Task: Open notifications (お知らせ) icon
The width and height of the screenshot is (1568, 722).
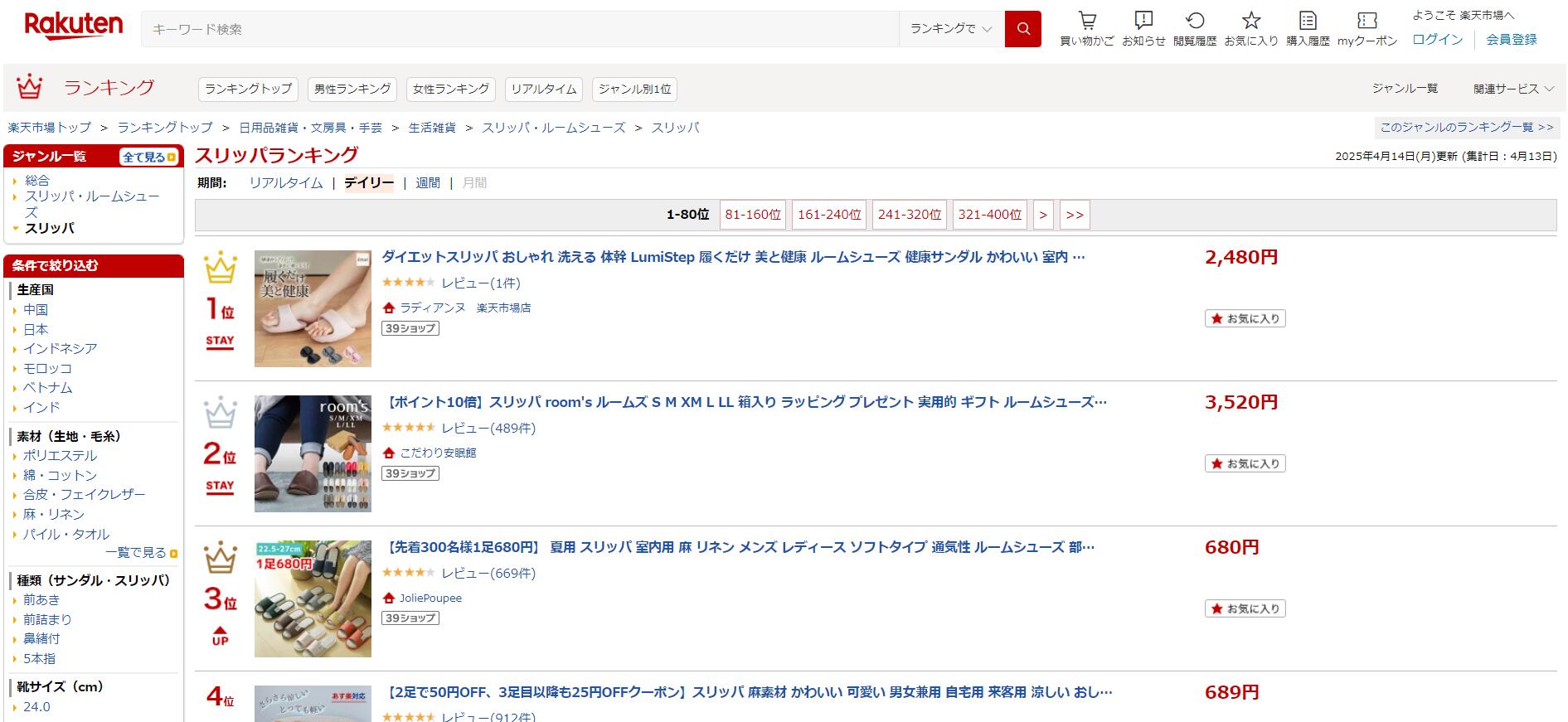Action: point(1143,29)
